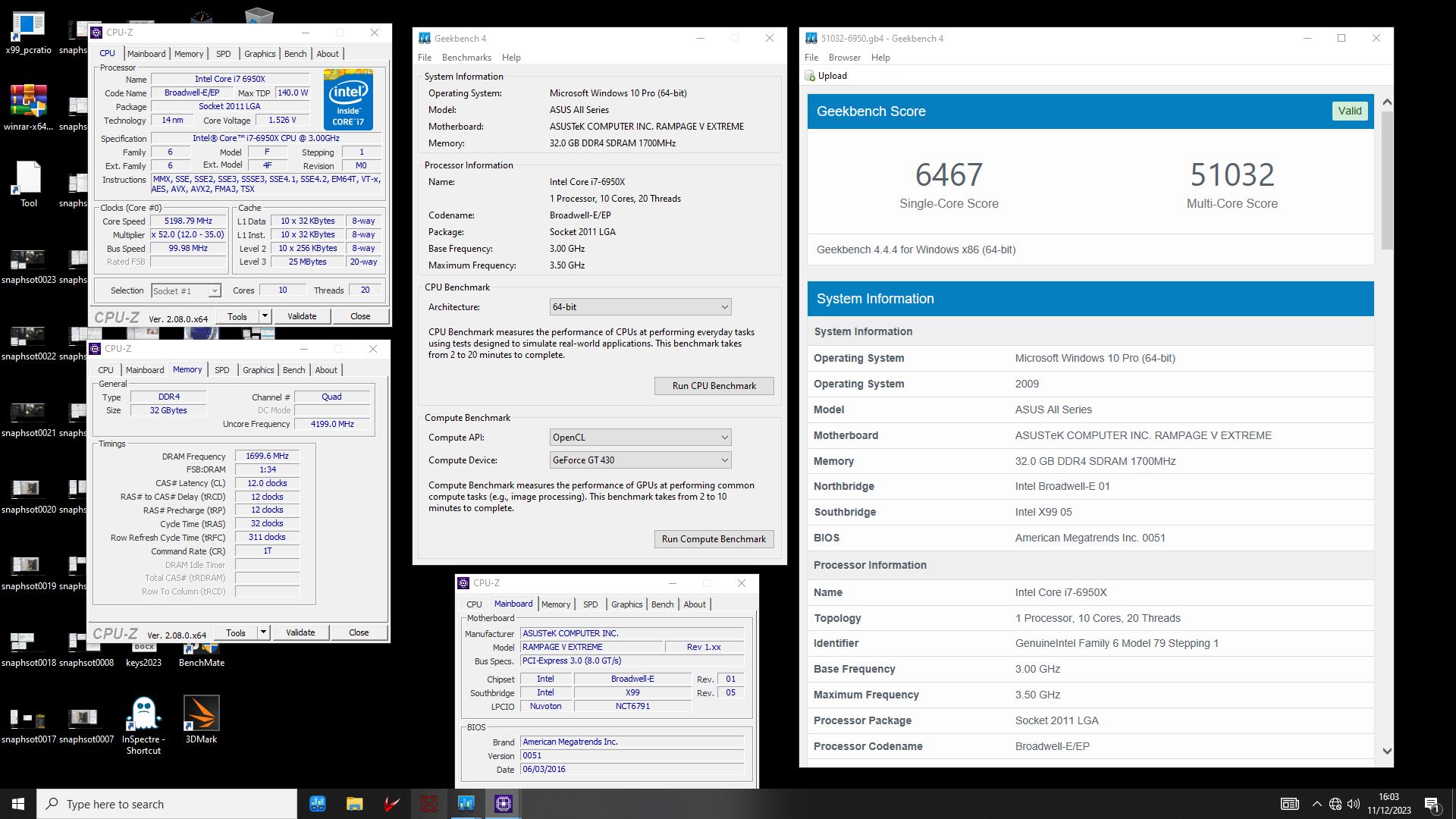Click the Intel Core i7 logo image
The image size is (1456, 819).
pyautogui.click(x=348, y=99)
